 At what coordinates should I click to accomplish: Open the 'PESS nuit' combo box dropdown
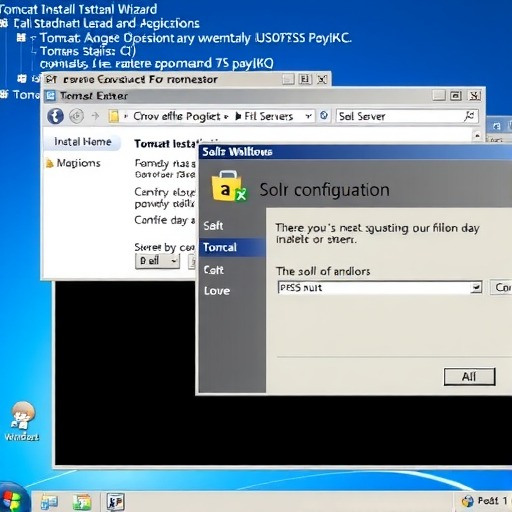pyautogui.click(x=477, y=287)
